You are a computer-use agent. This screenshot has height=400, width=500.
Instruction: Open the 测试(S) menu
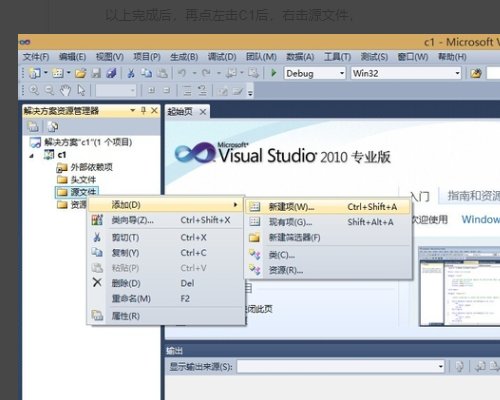[374, 57]
